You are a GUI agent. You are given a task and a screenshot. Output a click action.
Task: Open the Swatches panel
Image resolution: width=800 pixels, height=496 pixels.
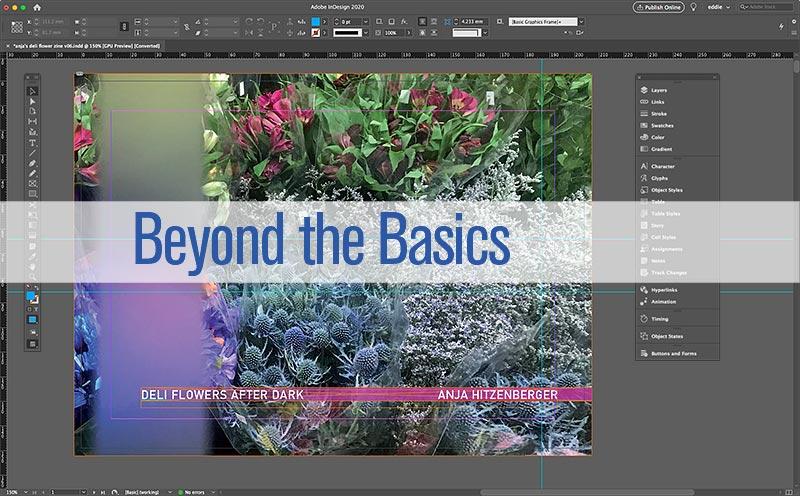(x=661, y=126)
